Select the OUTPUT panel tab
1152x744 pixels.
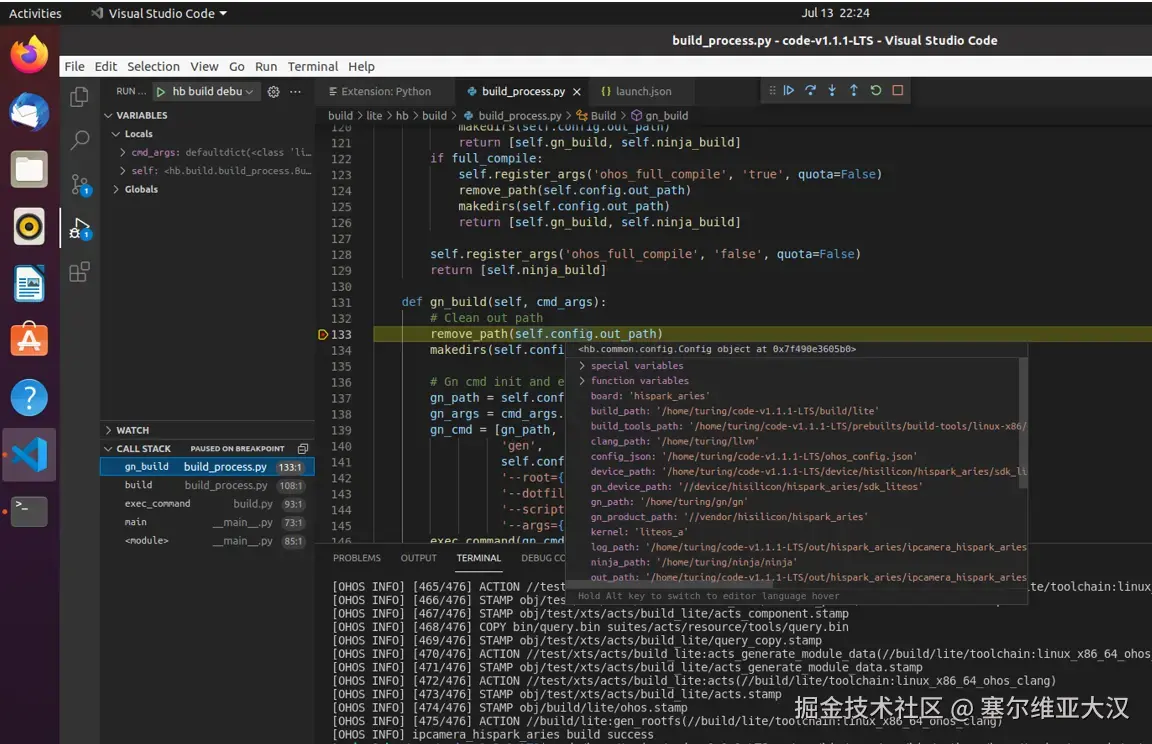(x=418, y=558)
